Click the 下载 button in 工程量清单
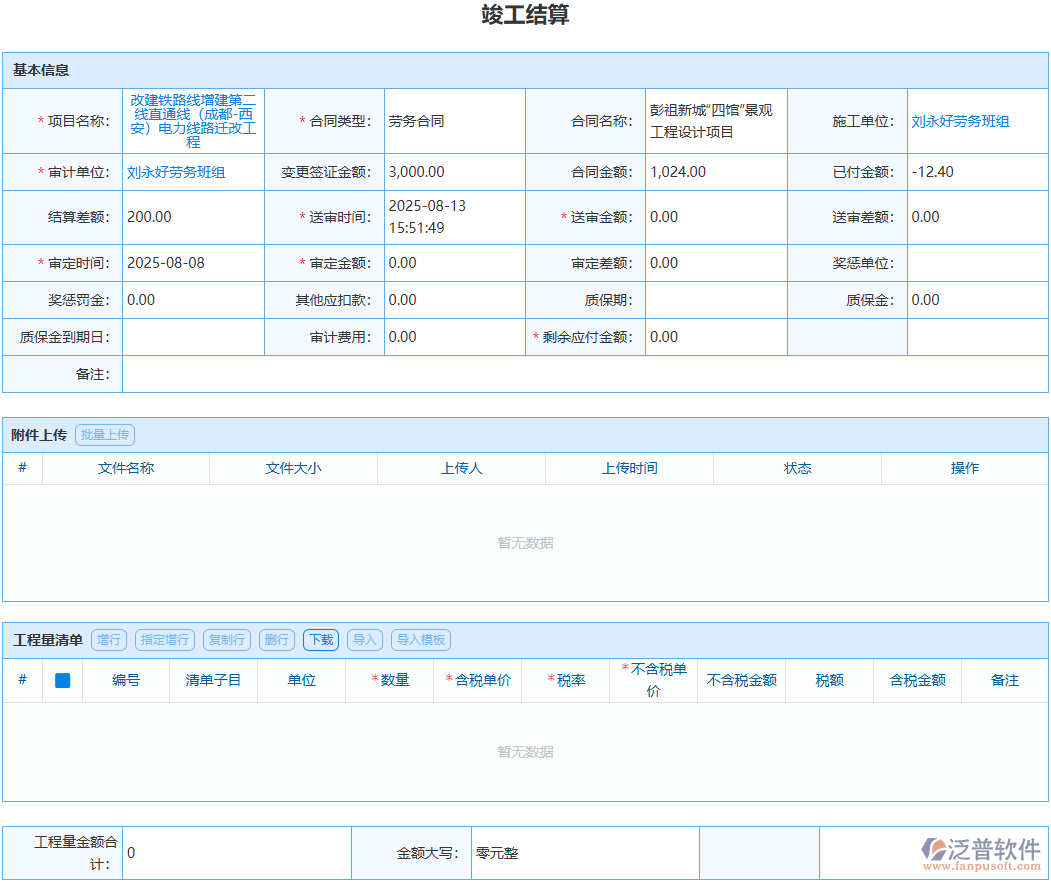The height and width of the screenshot is (882, 1051). [321, 640]
